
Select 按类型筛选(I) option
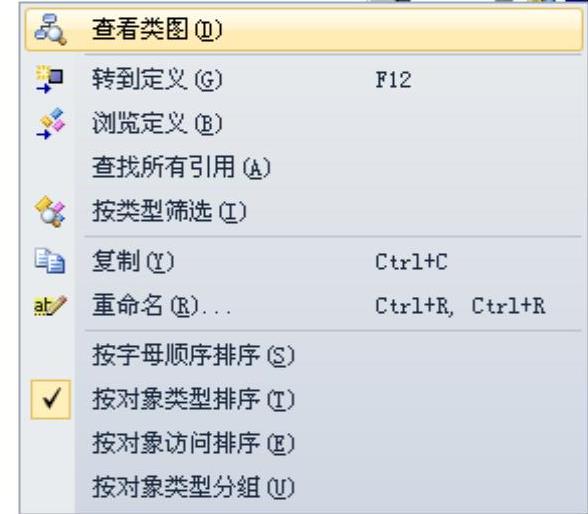[x=304, y=212]
